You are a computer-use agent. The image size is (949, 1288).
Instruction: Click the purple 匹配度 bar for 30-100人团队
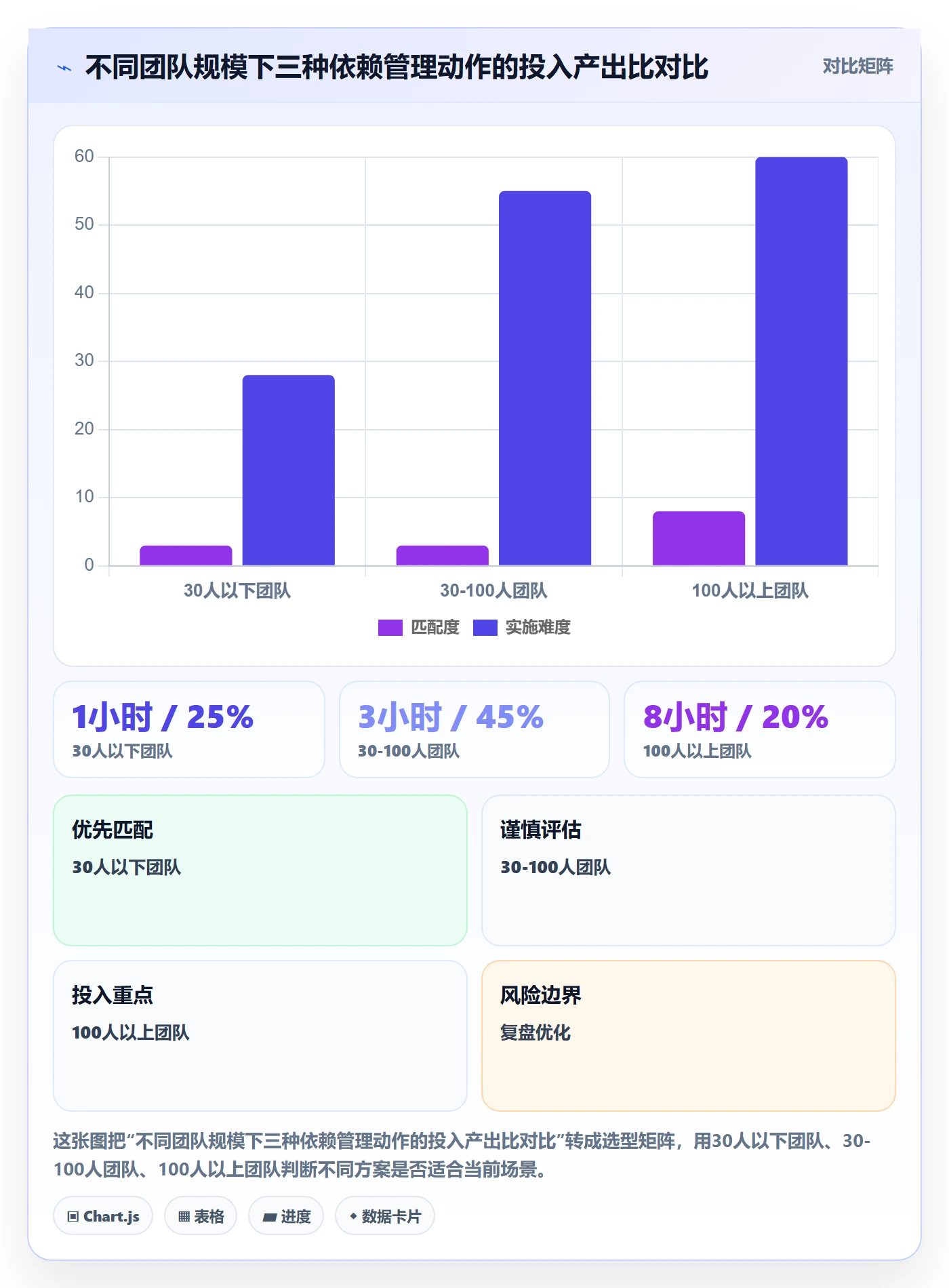coord(443,555)
